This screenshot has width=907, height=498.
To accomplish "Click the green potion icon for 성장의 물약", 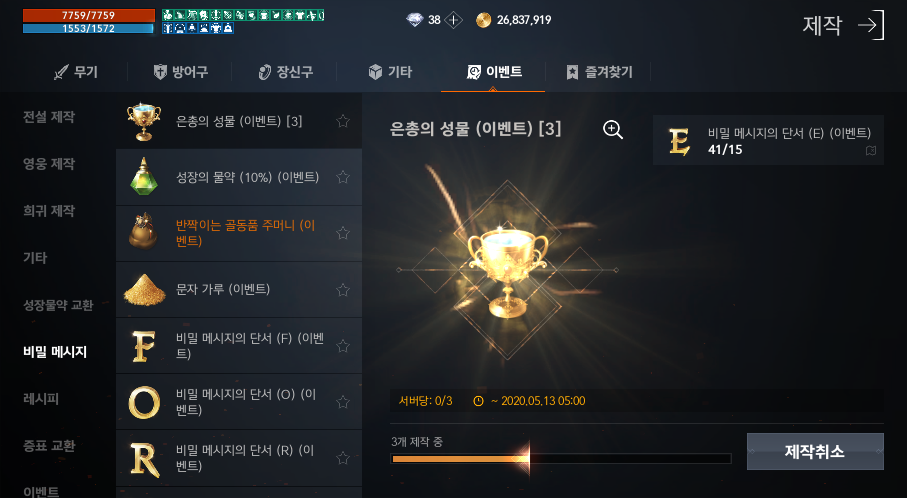I will [143, 176].
